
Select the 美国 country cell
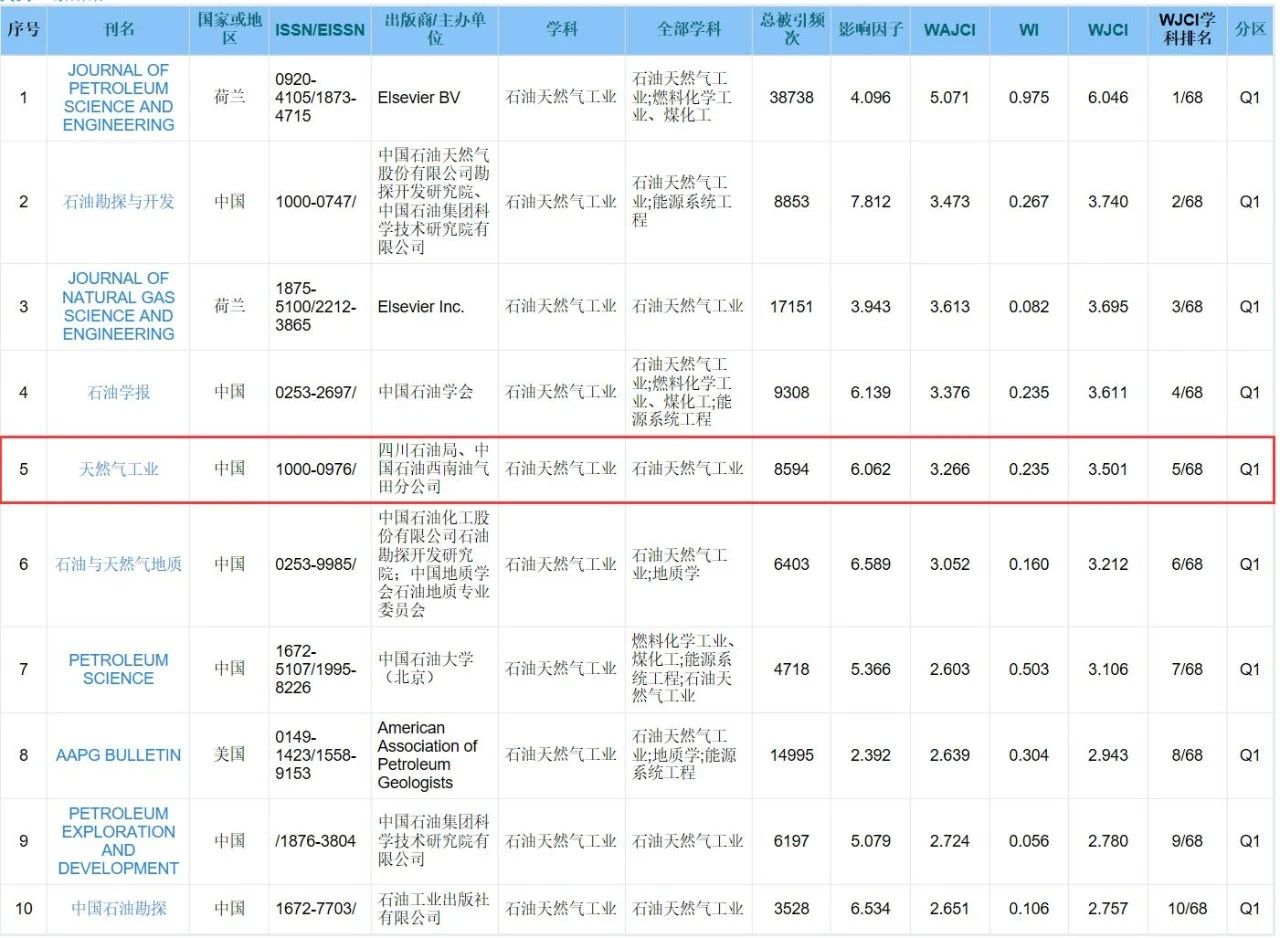click(229, 755)
